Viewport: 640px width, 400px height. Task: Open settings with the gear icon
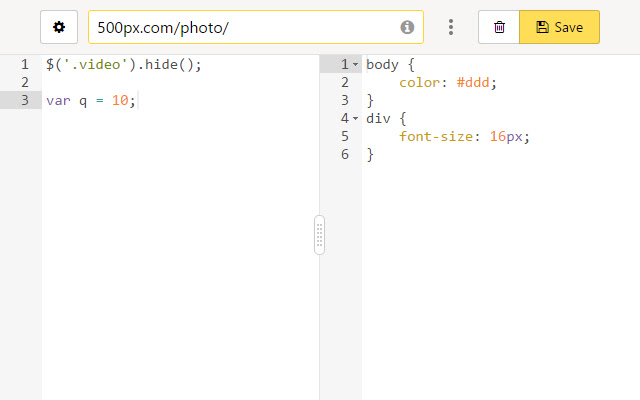[59, 27]
